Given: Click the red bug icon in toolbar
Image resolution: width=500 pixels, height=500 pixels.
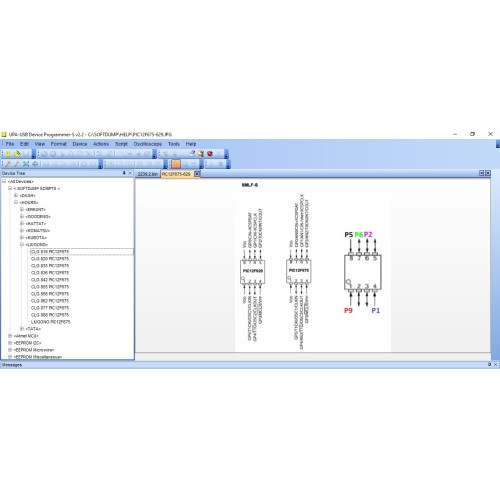Looking at the screenshot, I should coord(210,154).
